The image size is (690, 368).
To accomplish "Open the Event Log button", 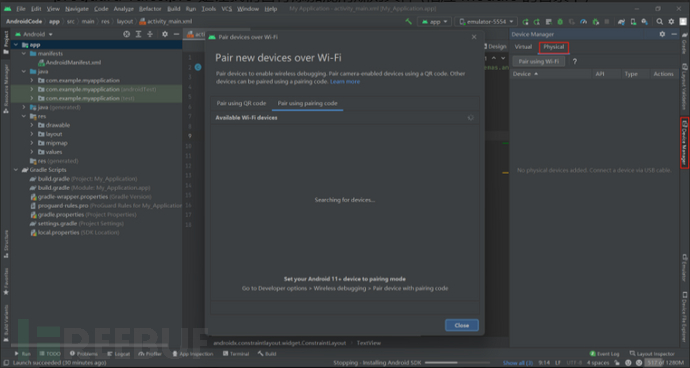I will pyautogui.click(x=605, y=354).
